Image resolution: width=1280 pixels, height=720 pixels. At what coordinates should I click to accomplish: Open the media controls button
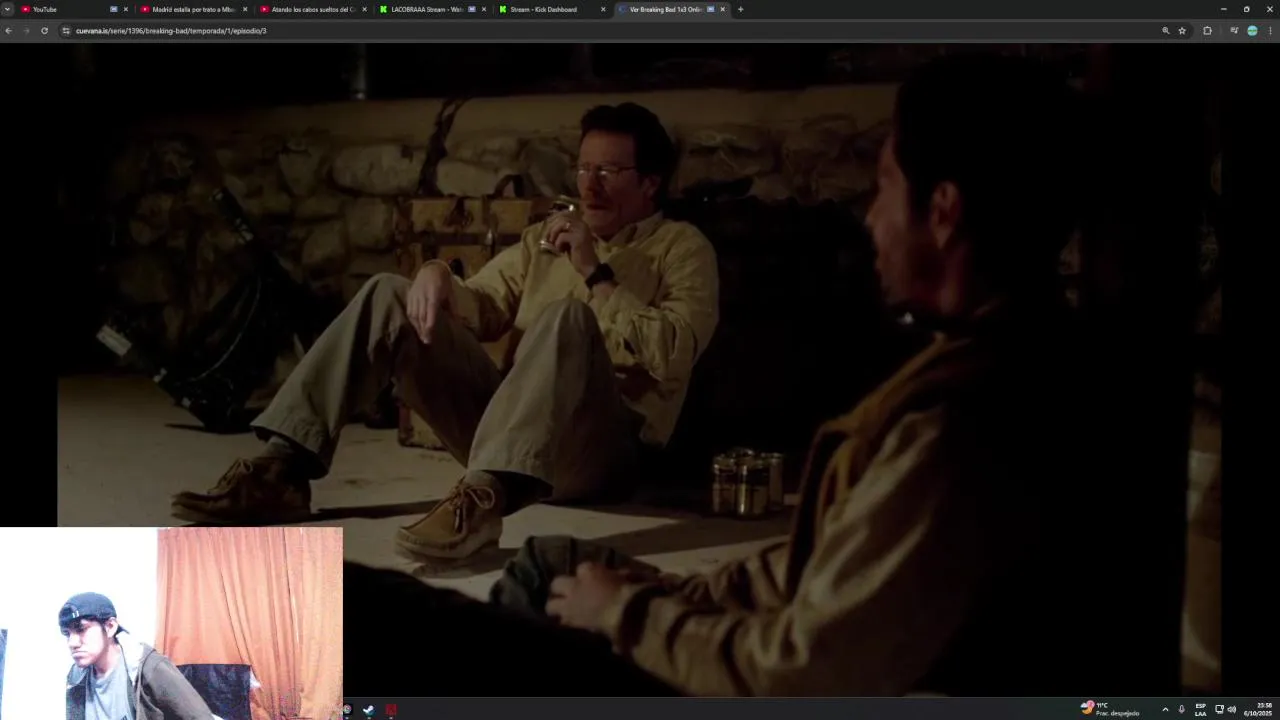pyautogui.click(x=1234, y=31)
